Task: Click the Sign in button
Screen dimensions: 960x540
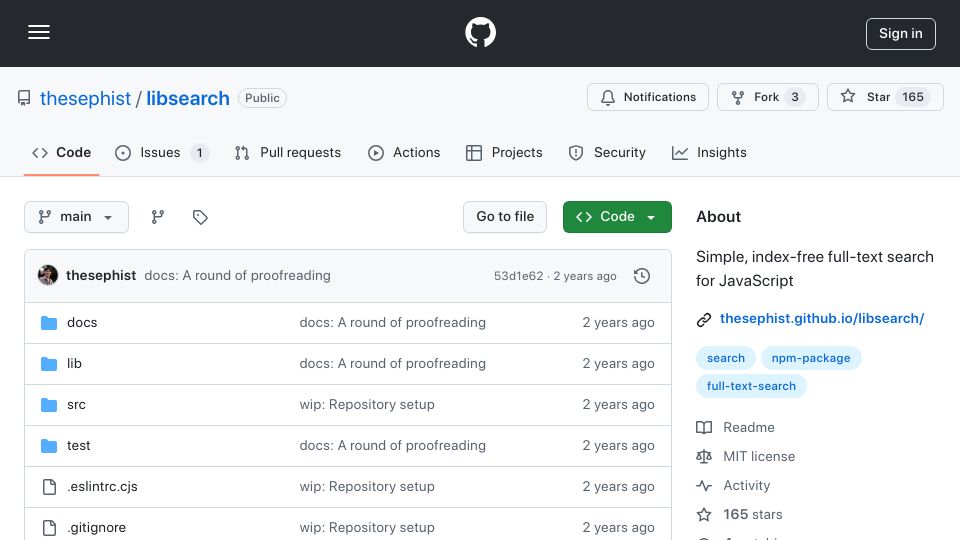Action: 901,34
